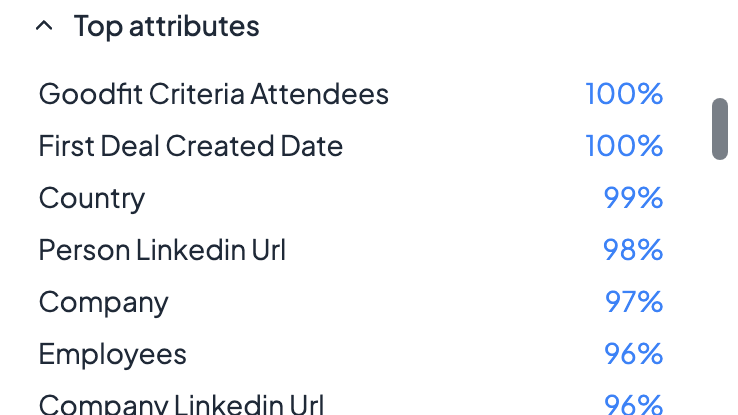The image size is (738, 415).
Task: Choose the Country attribute
Action: [92, 198]
